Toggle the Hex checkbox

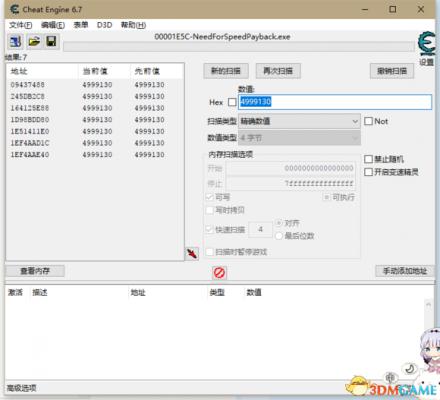click(232, 102)
